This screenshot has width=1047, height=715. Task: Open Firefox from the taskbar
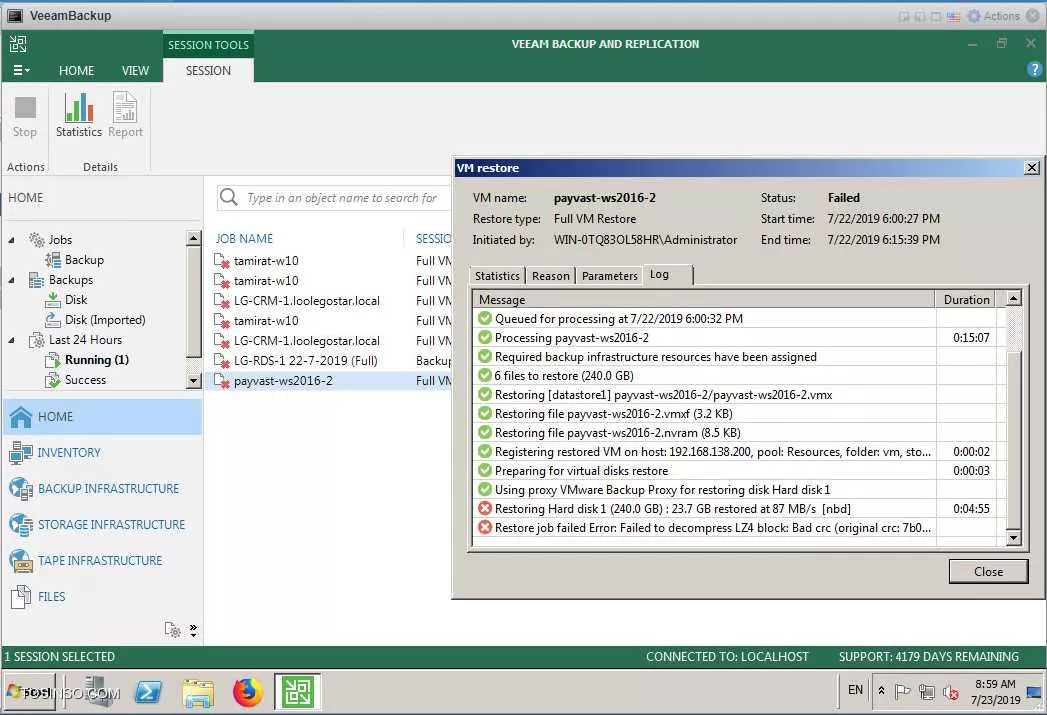pos(248,692)
